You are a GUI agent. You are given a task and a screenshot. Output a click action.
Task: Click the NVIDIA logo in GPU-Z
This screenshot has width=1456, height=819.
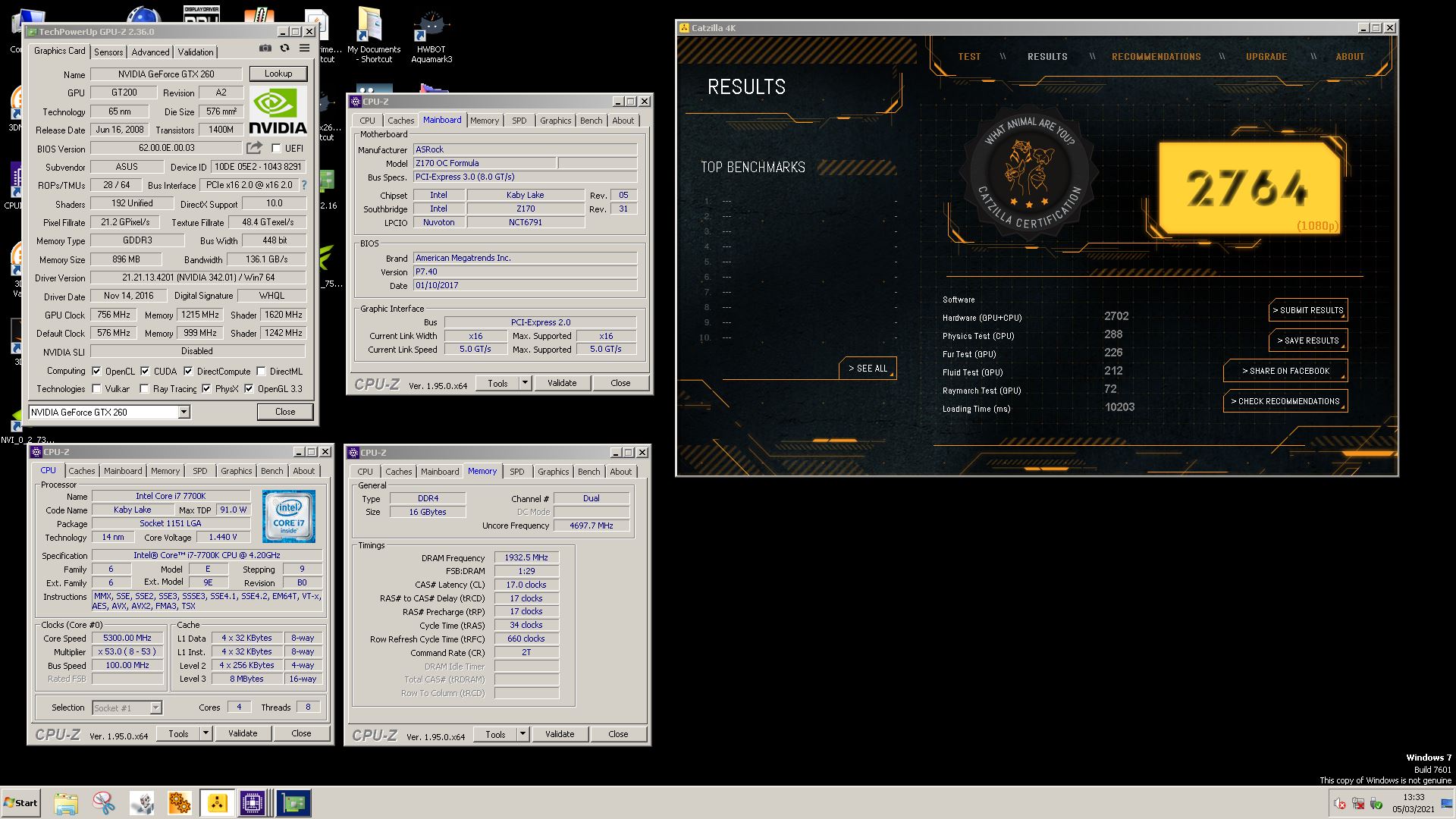pyautogui.click(x=278, y=111)
